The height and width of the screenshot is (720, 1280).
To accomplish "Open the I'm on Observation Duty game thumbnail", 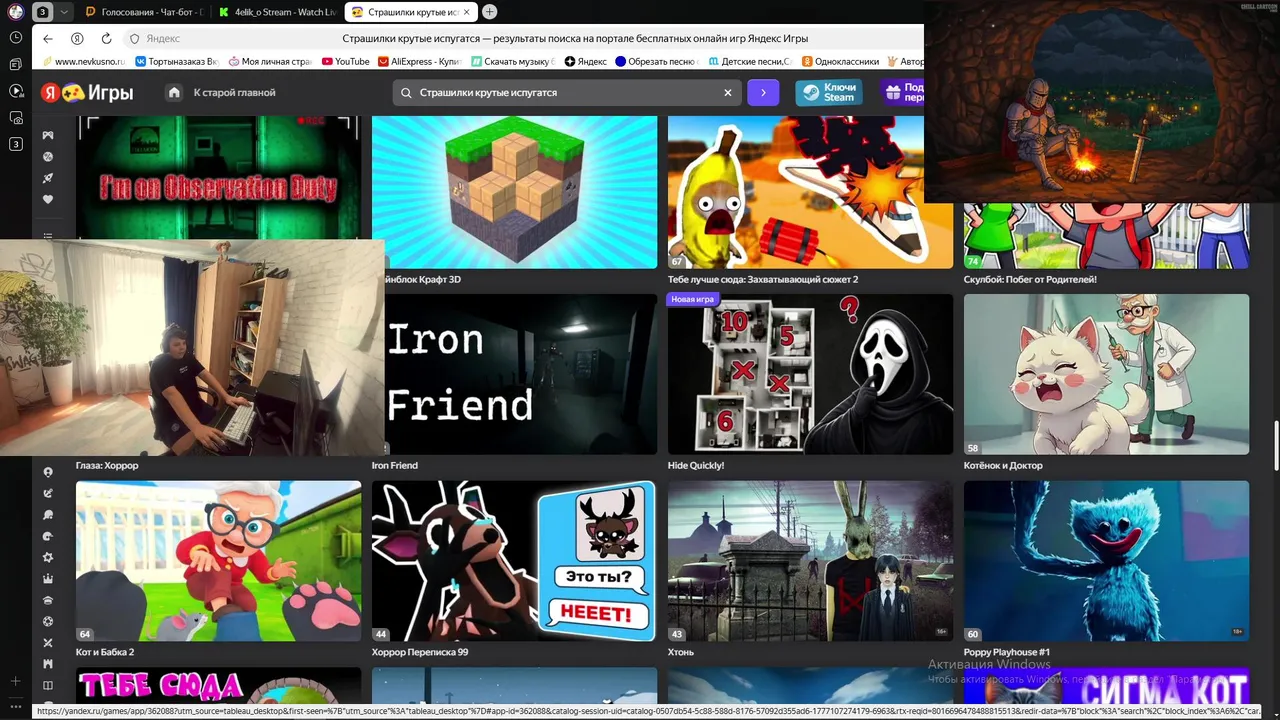I will tap(218, 176).
